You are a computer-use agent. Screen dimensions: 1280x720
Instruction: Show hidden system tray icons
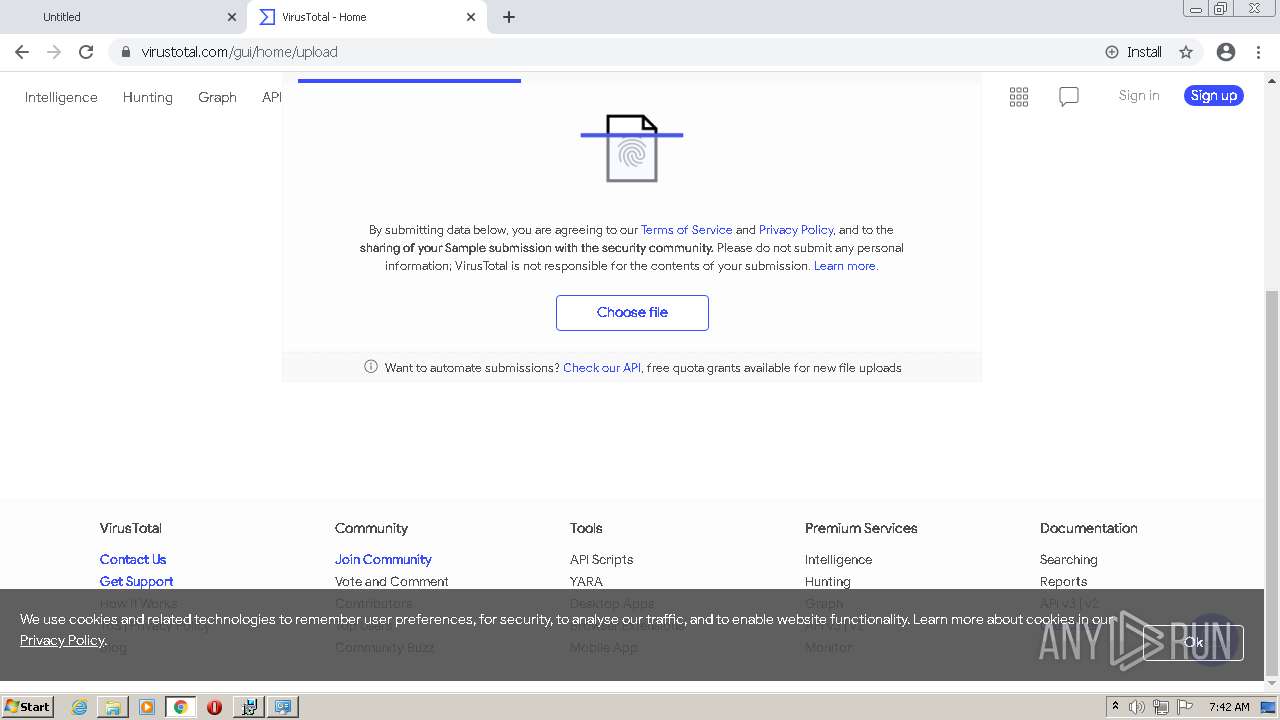1115,707
